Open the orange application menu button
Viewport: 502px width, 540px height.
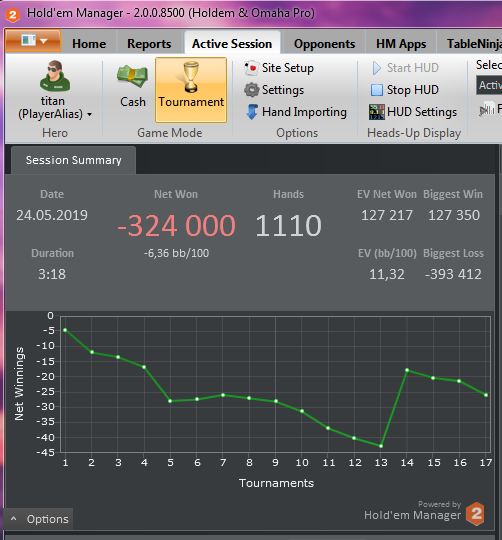pyautogui.click(x=33, y=41)
